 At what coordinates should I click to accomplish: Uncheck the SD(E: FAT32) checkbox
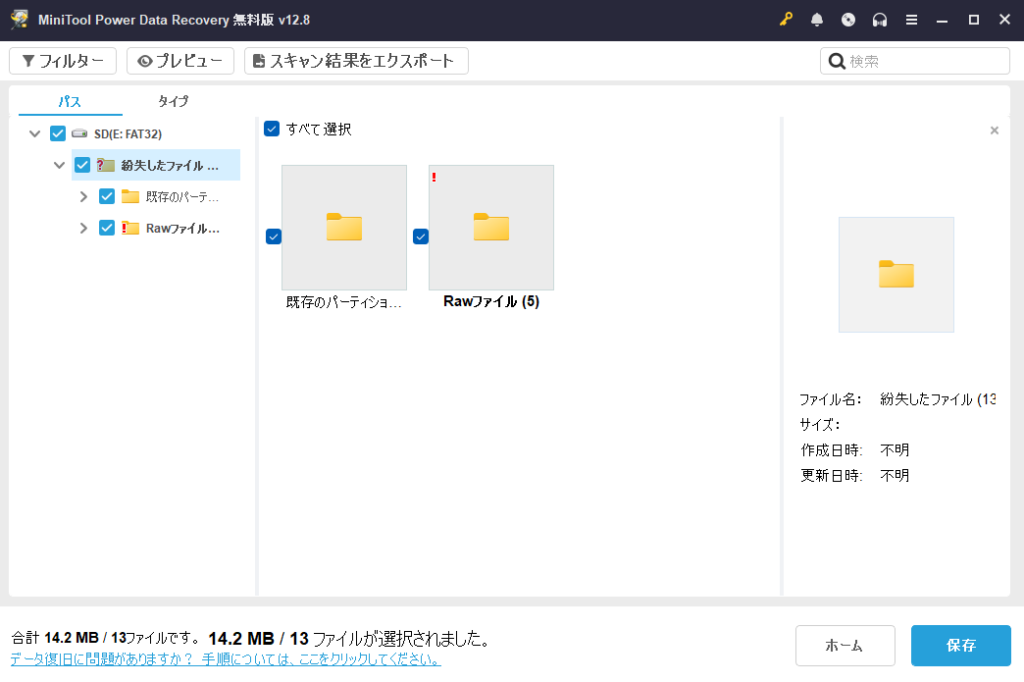pos(58,134)
